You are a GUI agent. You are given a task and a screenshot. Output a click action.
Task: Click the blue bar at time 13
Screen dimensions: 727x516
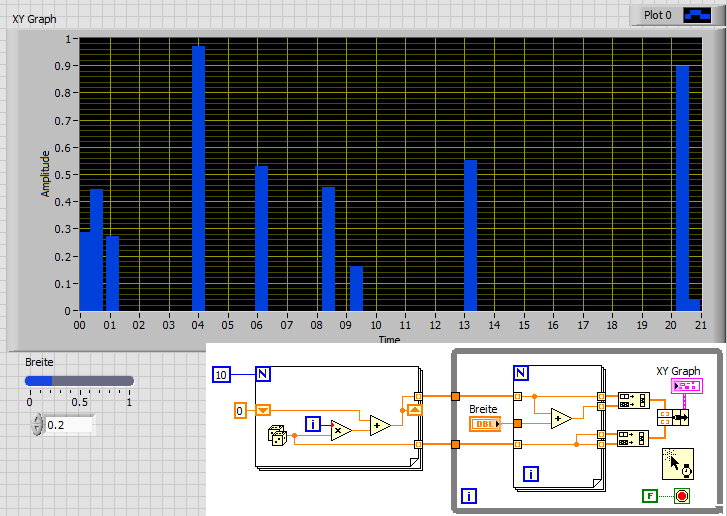[471, 236]
